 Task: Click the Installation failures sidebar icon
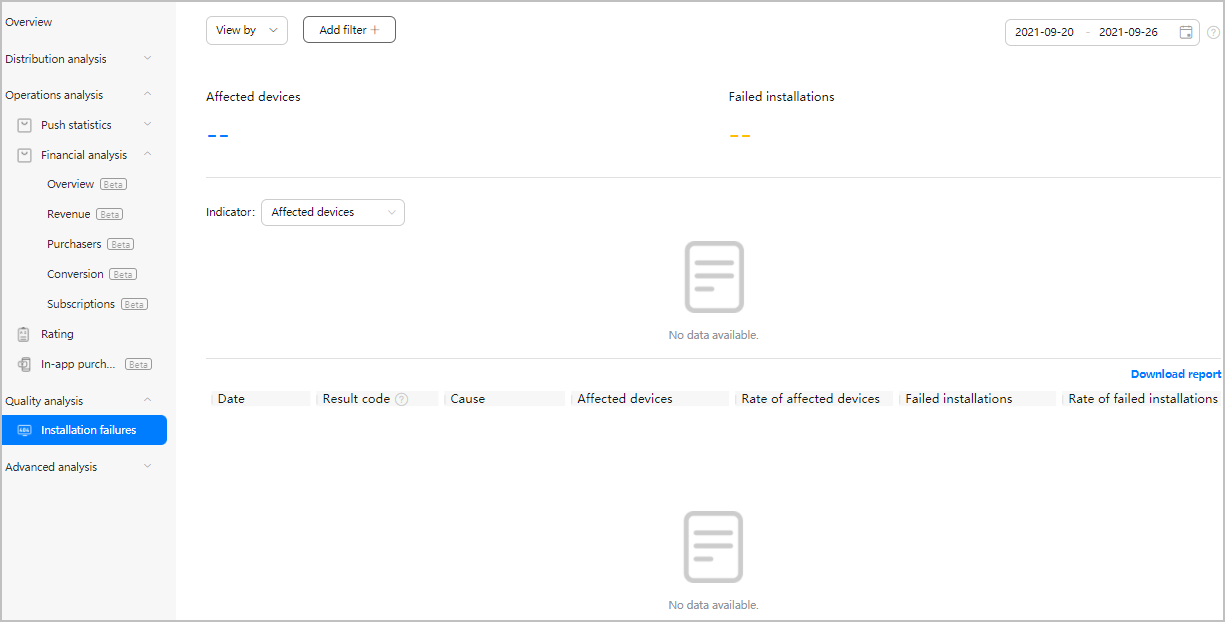[x=24, y=430]
